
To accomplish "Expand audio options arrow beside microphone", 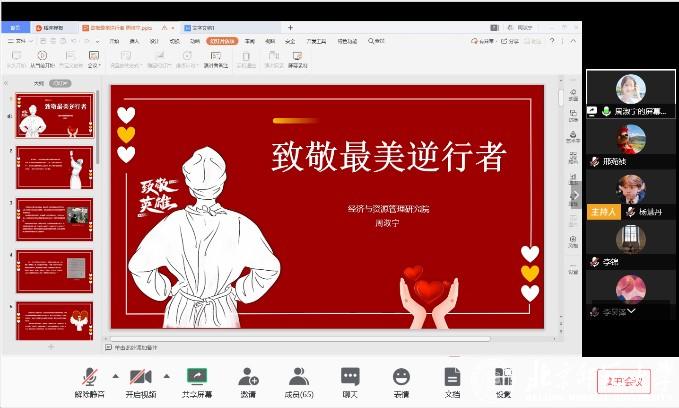I will [x=114, y=376].
